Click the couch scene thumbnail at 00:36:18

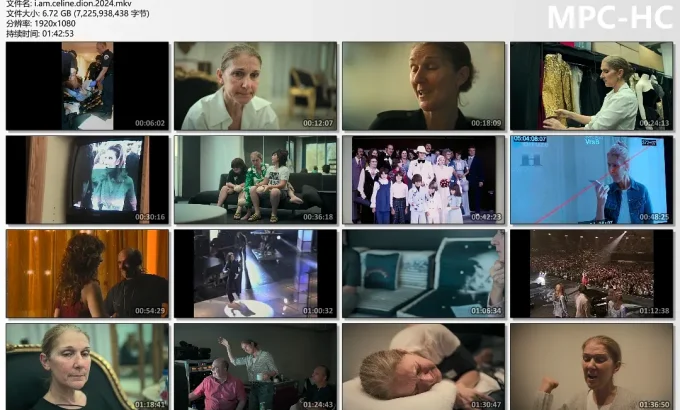pyautogui.click(x=256, y=180)
